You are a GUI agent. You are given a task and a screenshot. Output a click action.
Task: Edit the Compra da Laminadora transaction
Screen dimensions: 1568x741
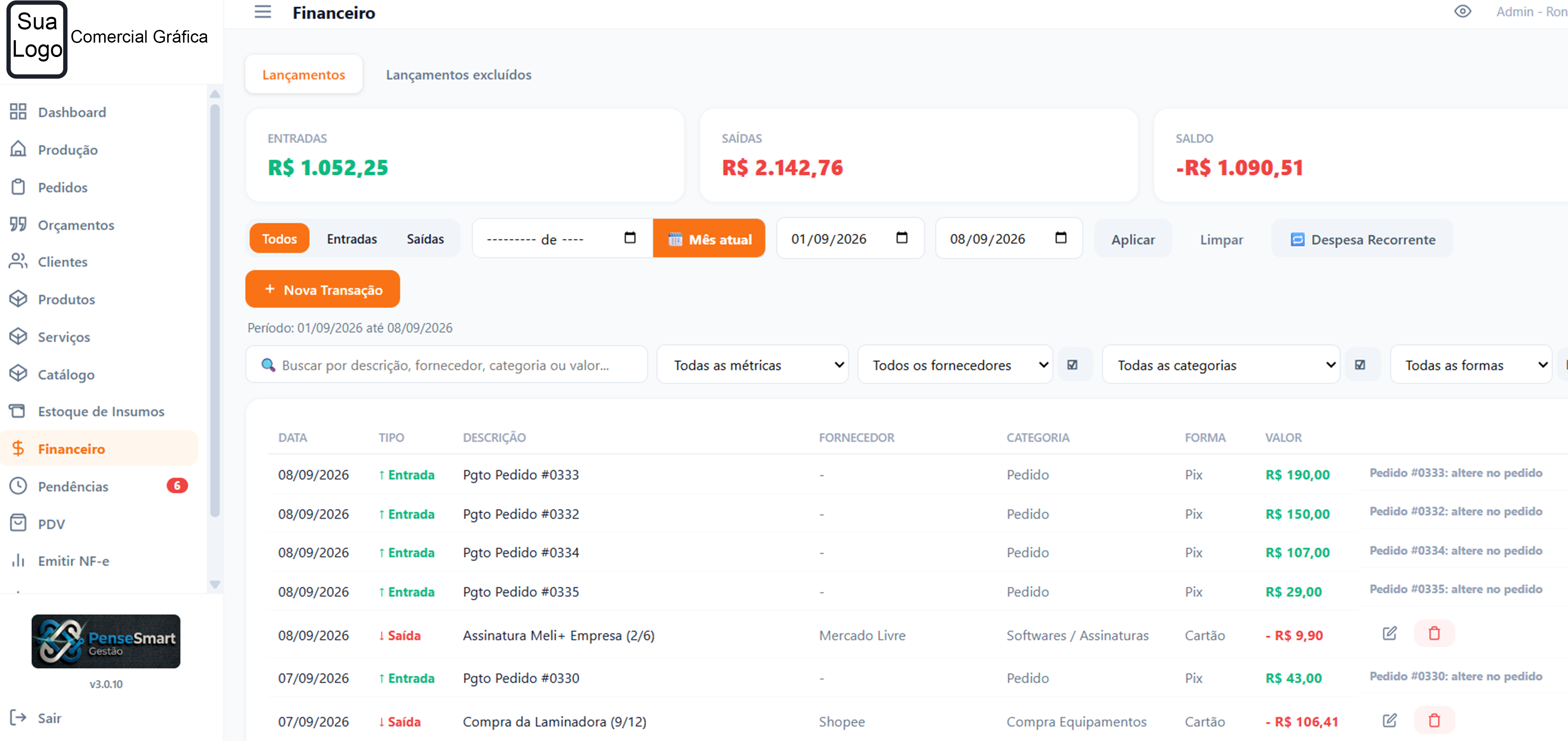(x=1389, y=721)
